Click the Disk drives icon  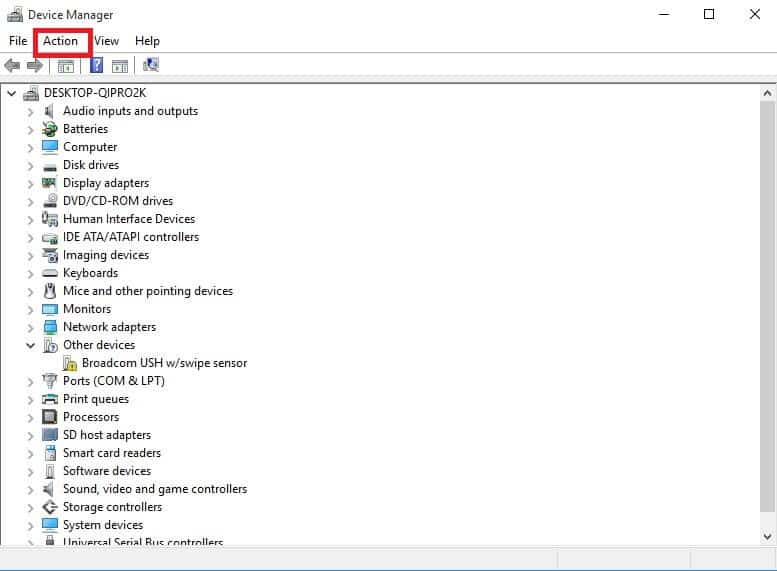50,167
